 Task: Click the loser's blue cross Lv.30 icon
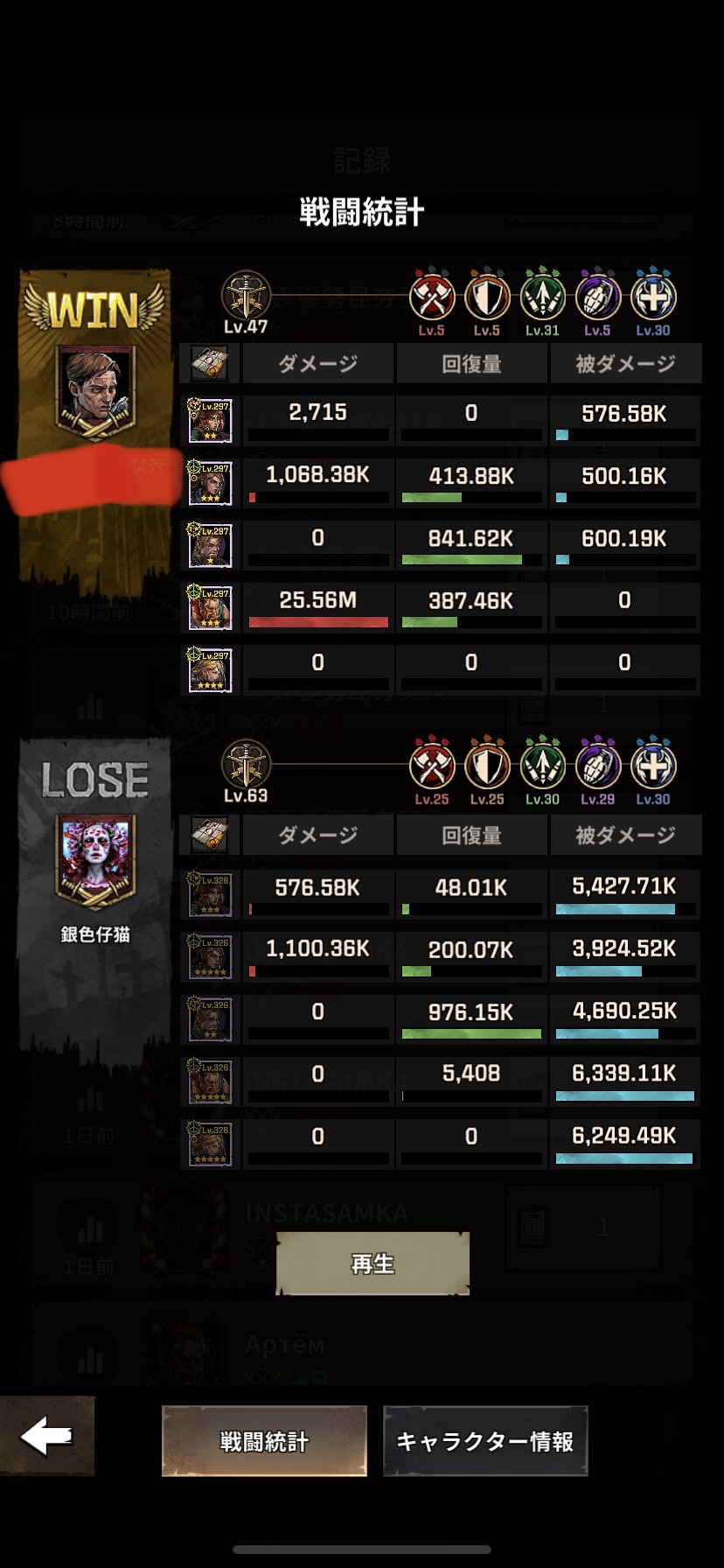653,766
